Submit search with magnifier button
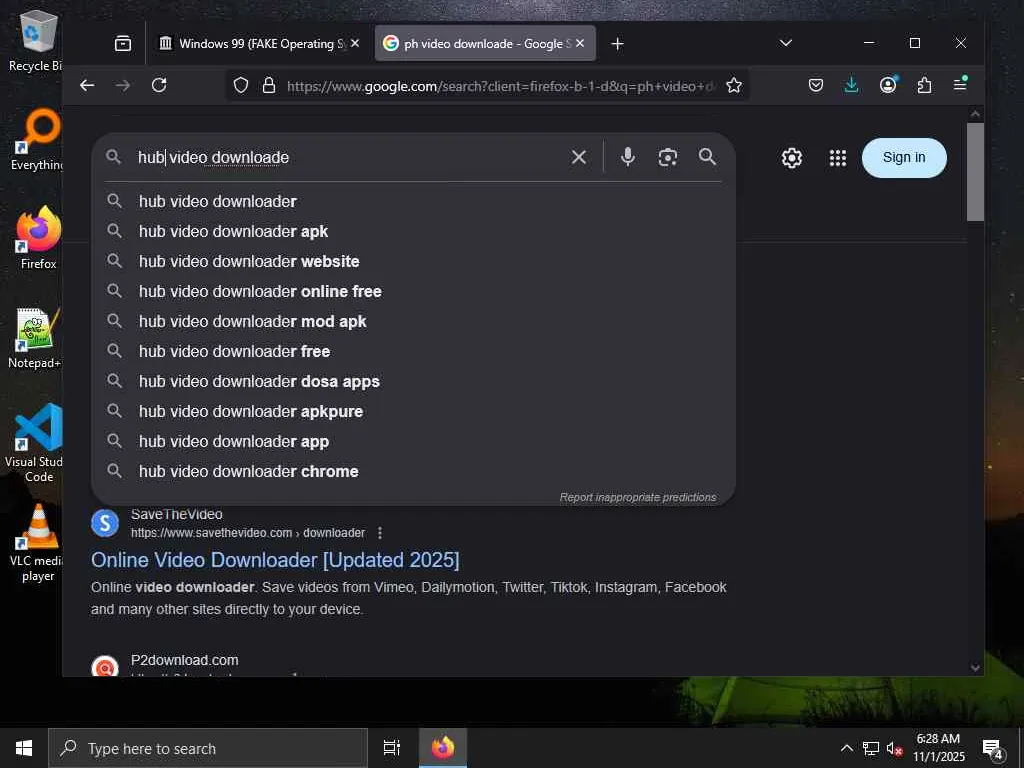Screen dimensions: 1024x768 [707, 157]
